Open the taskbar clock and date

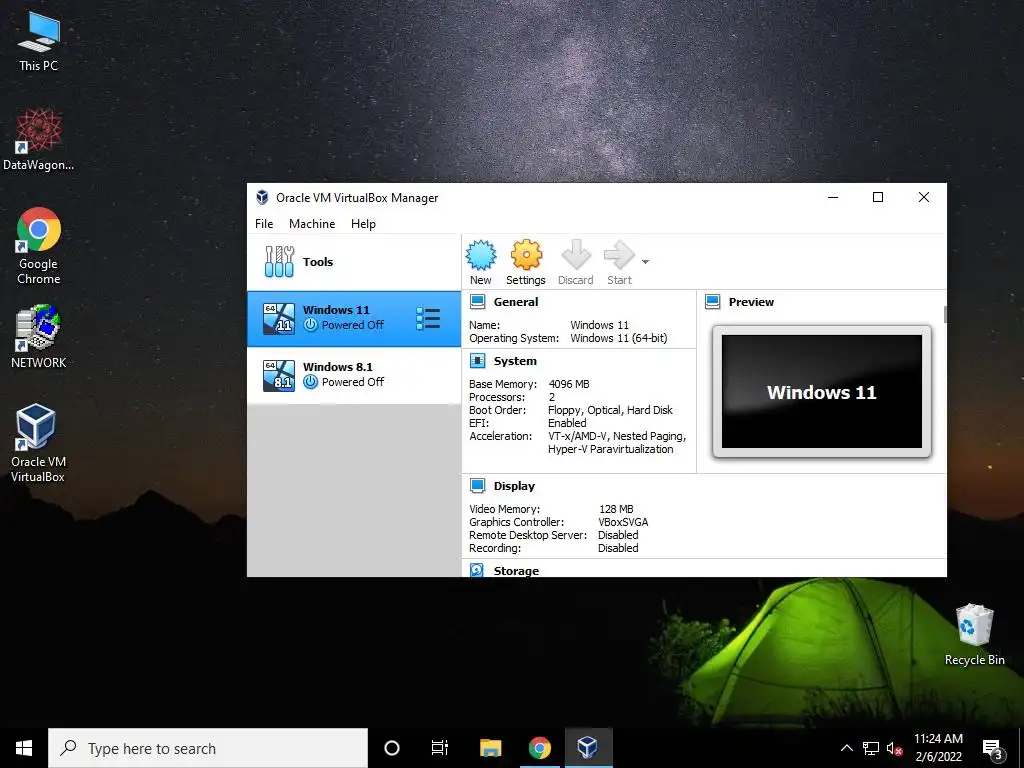[x=938, y=748]
